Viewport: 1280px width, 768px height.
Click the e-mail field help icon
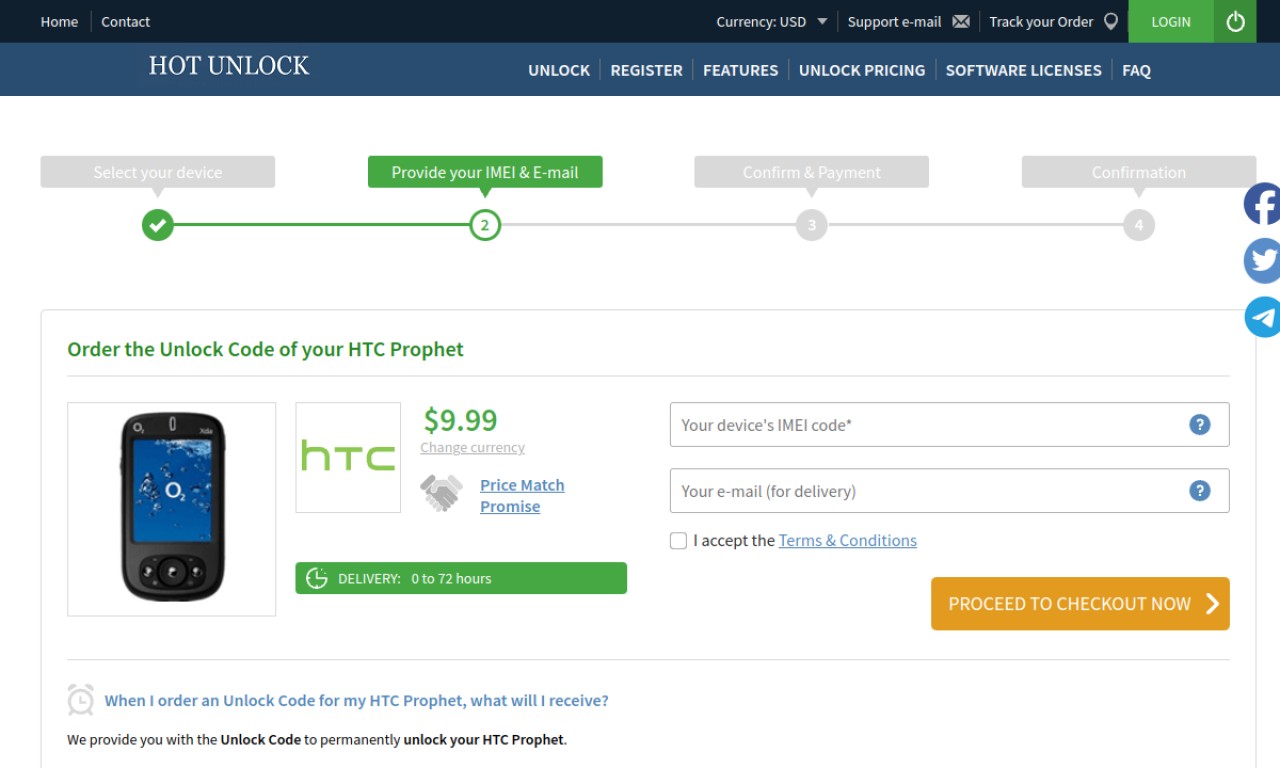tap(1199, 491)
